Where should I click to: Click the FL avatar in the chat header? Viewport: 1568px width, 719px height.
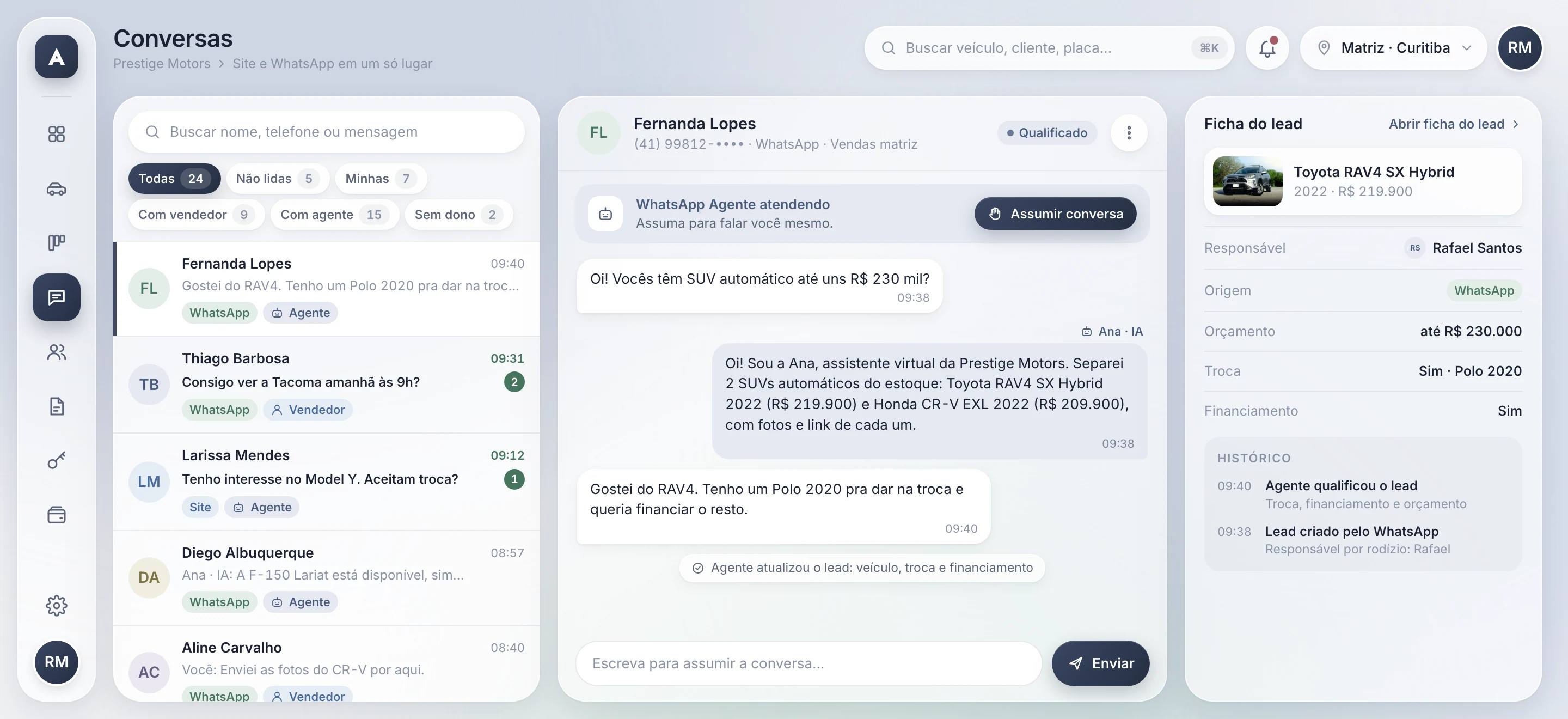click(x=598, y=133)
